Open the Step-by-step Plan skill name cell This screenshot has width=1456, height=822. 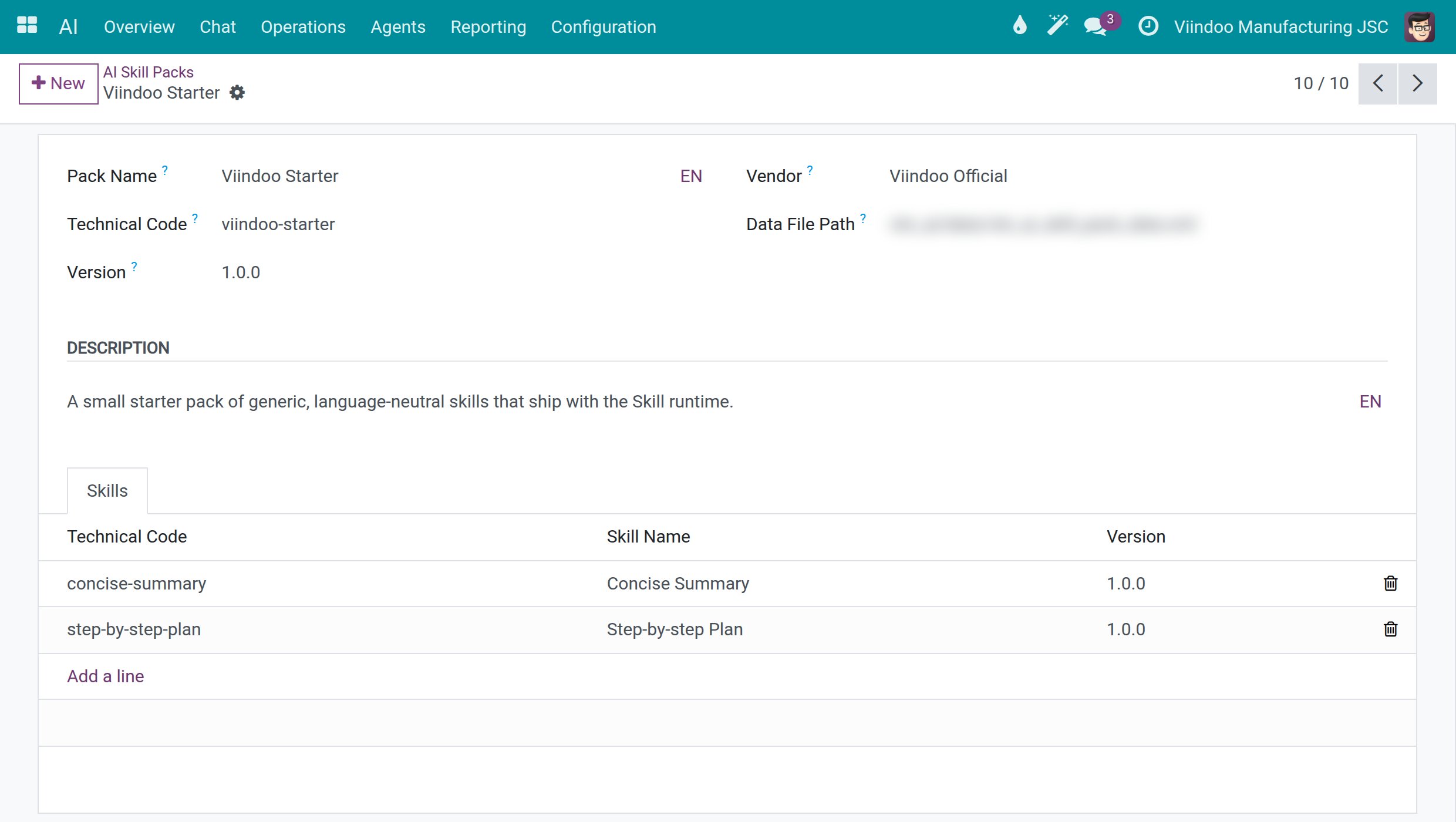675,629
